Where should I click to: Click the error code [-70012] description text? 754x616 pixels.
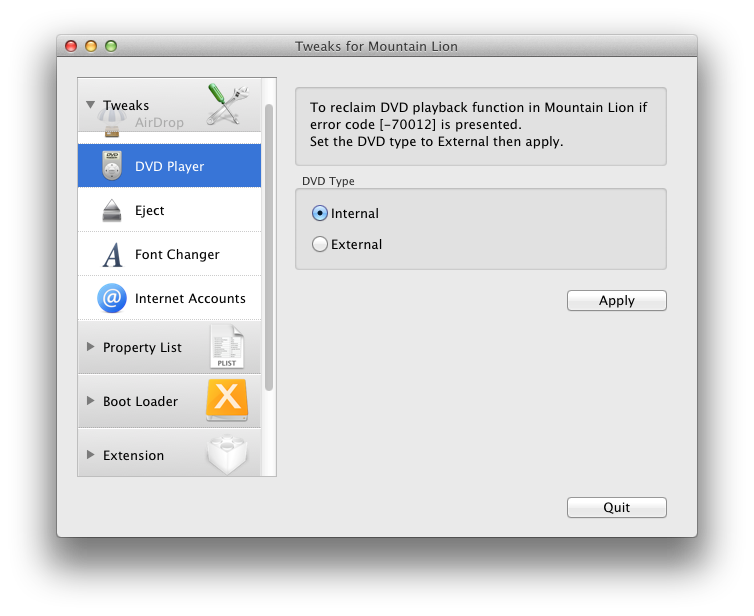[x=478, y=124]
